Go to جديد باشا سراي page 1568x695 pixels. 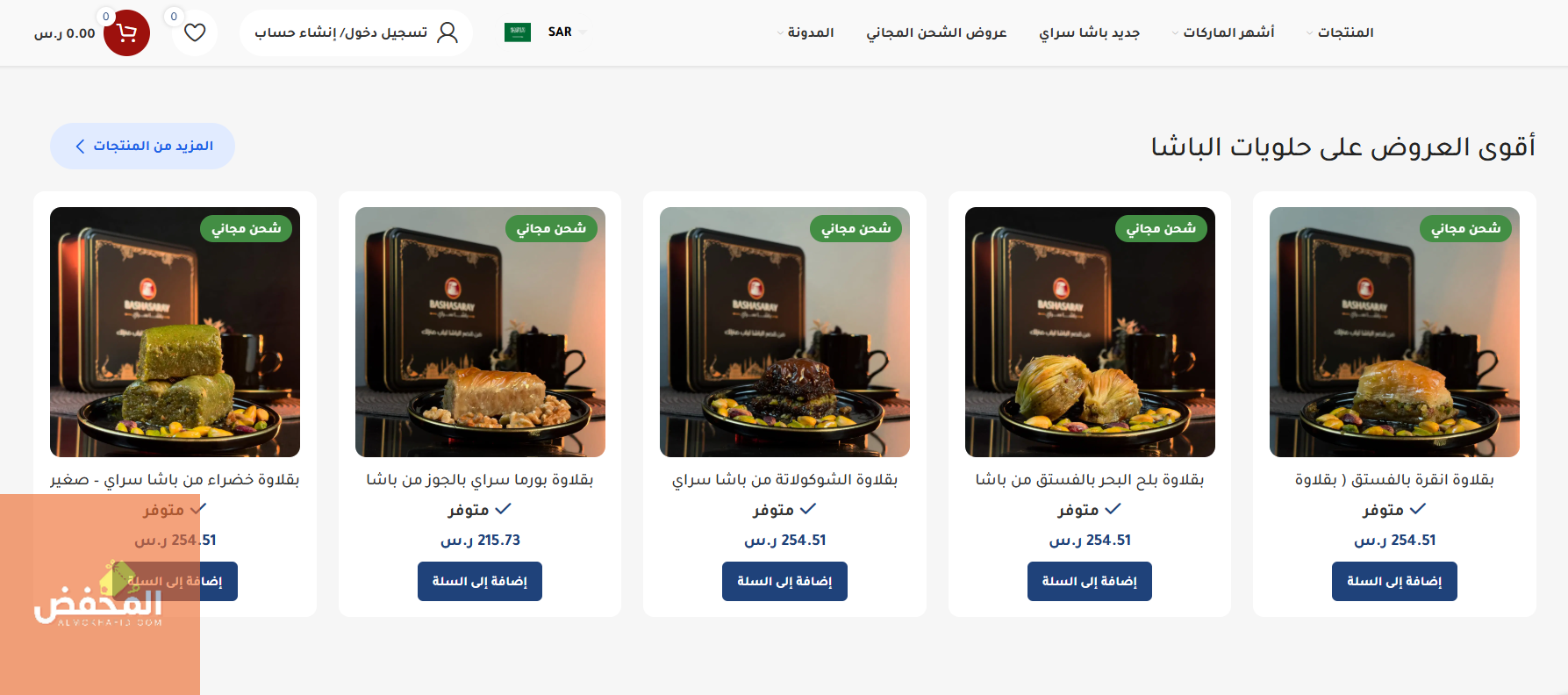pyautogui.click(x=1089, y=32)
